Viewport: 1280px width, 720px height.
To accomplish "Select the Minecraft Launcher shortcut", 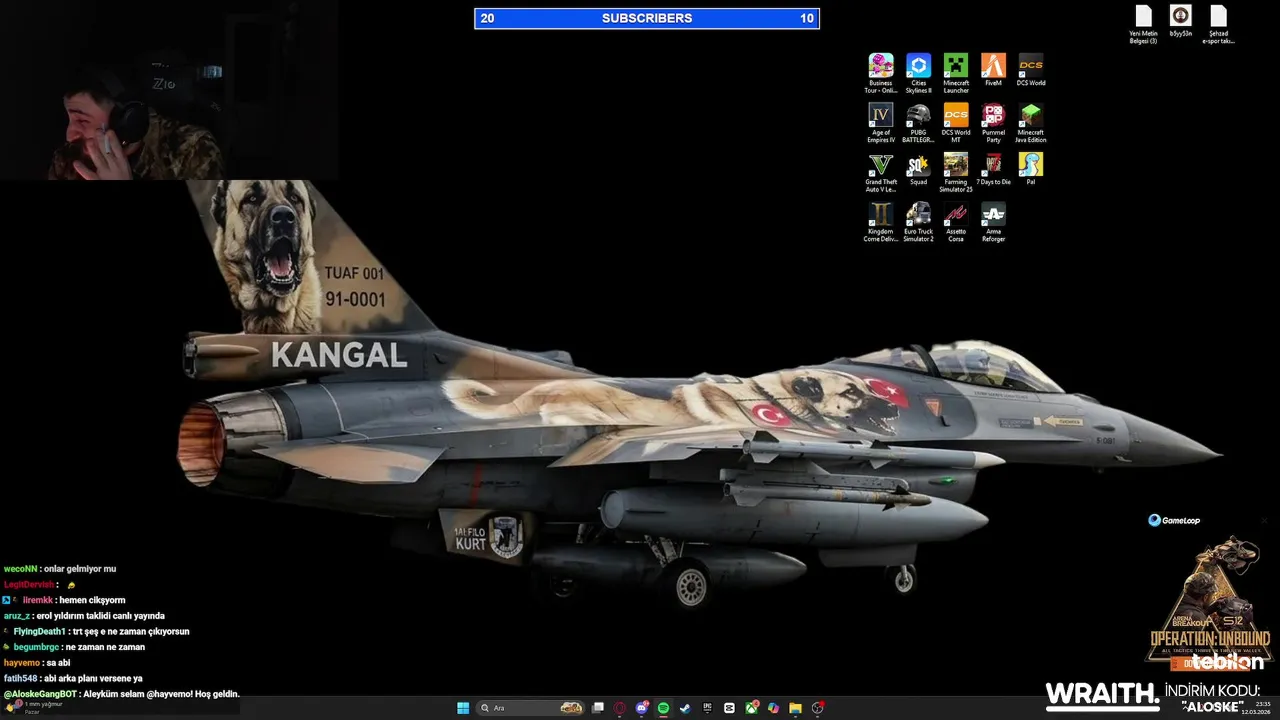I will coord(956,73).
